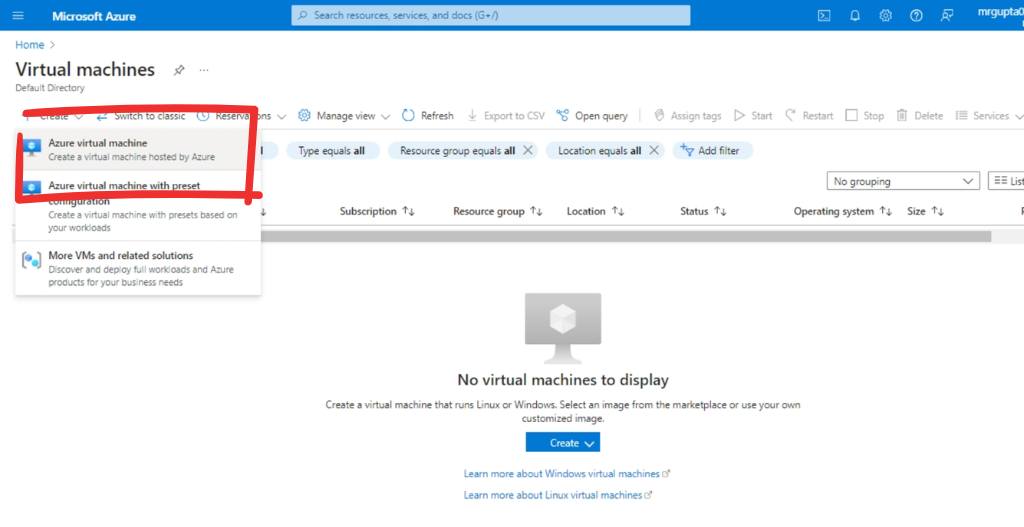Open the No grouping dropdown
The height and width of the screenshot is (527, 1024).
(903, 181)
